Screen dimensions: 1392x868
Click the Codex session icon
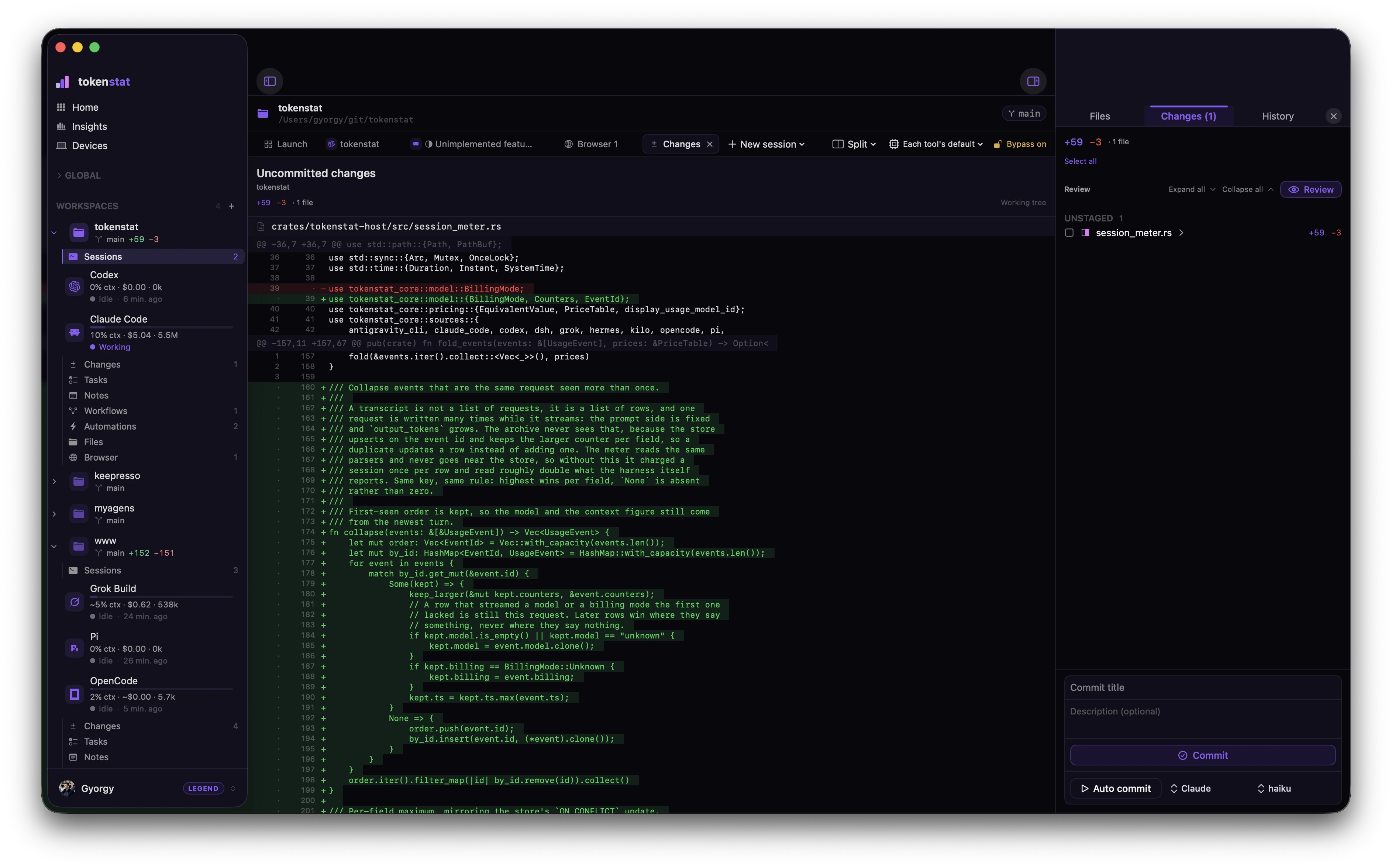click(75, 286)
